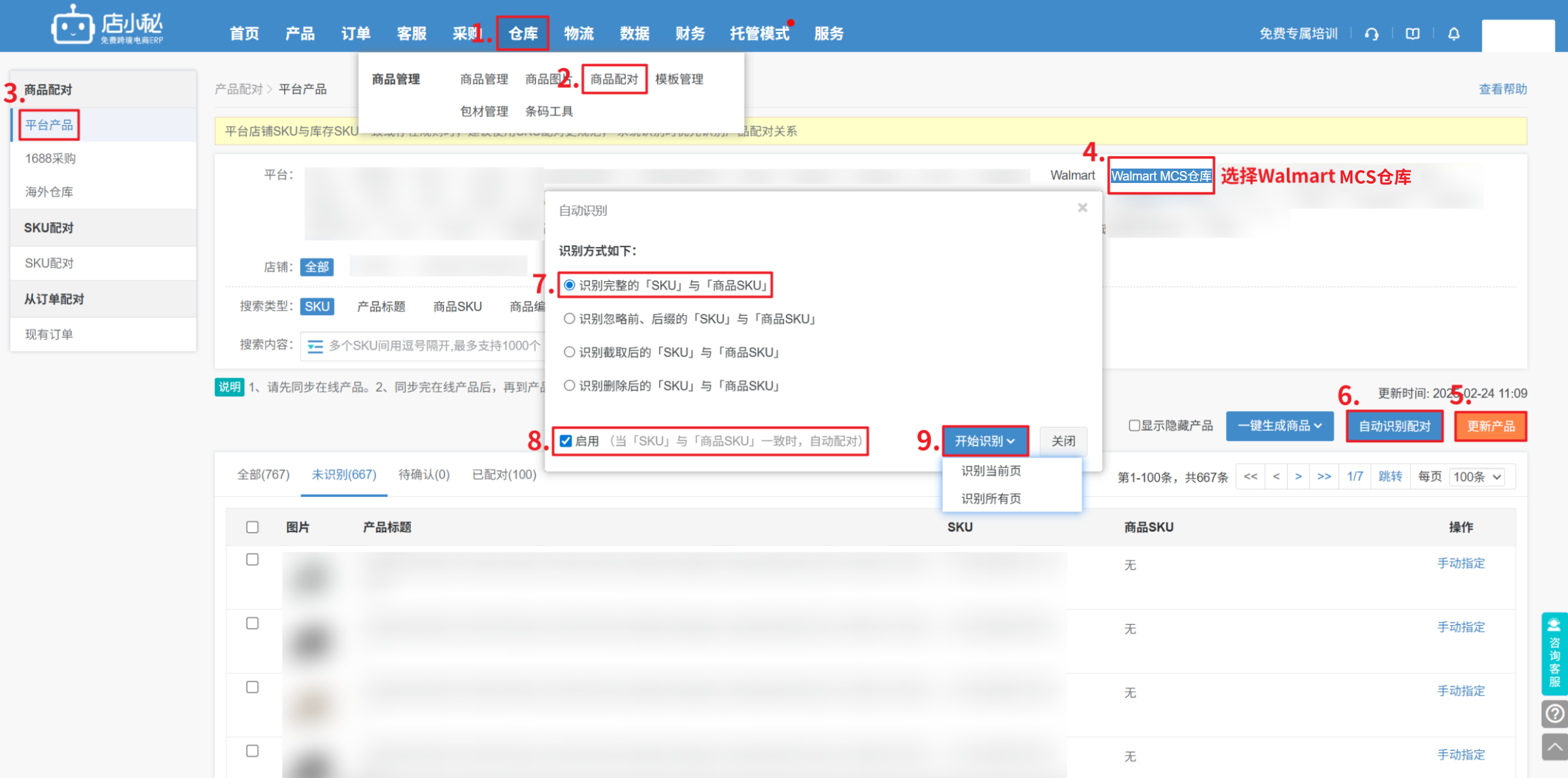
Task: Open the 一键生成商品 dropdown
Action: pyautogui.click(x=1279, y=426)
